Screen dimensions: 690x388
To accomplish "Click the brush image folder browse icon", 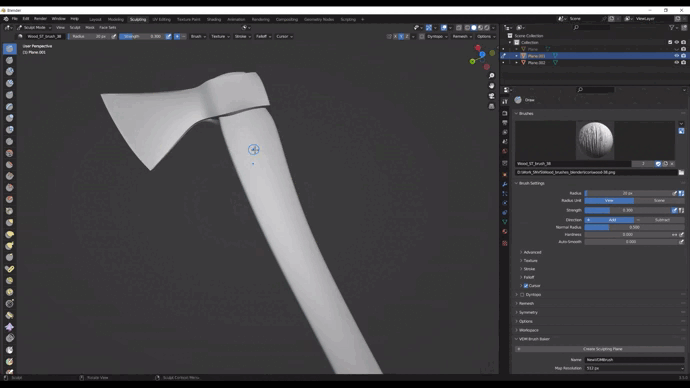I will coord(681,172).
